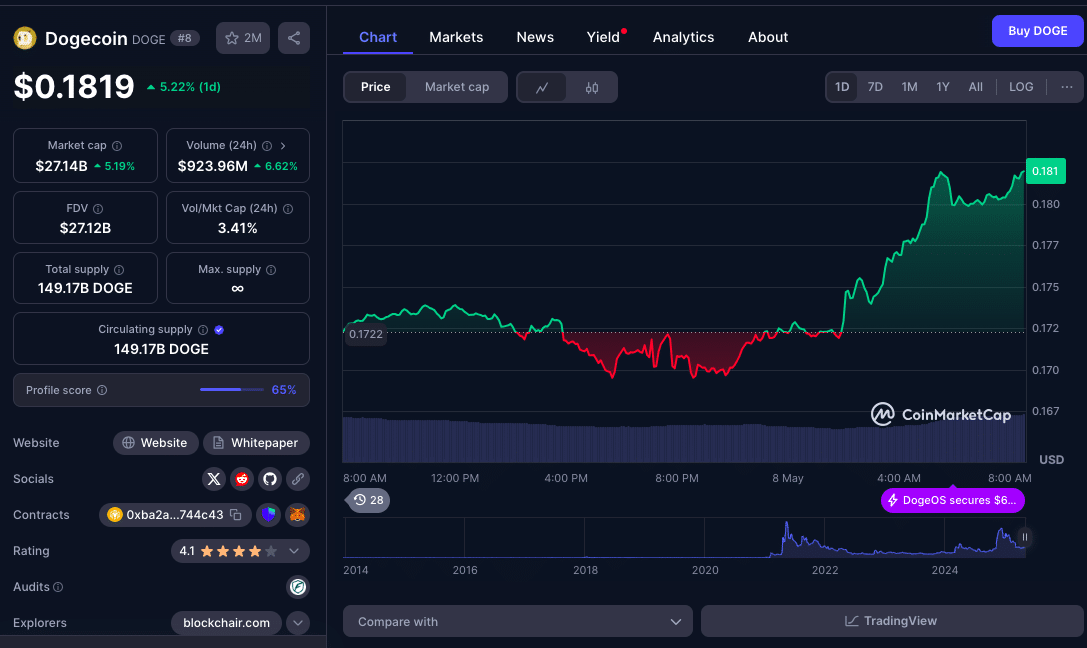
Task: Click info icon next to FDV
Action: [x=98, y=209]
